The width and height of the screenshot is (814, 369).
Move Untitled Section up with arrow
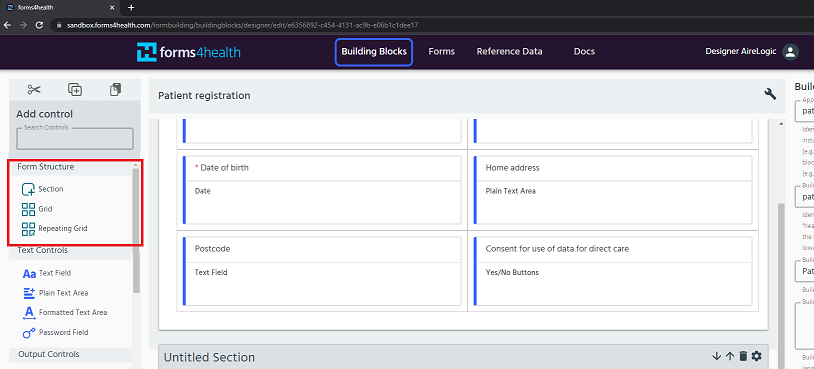click(730, 356)
